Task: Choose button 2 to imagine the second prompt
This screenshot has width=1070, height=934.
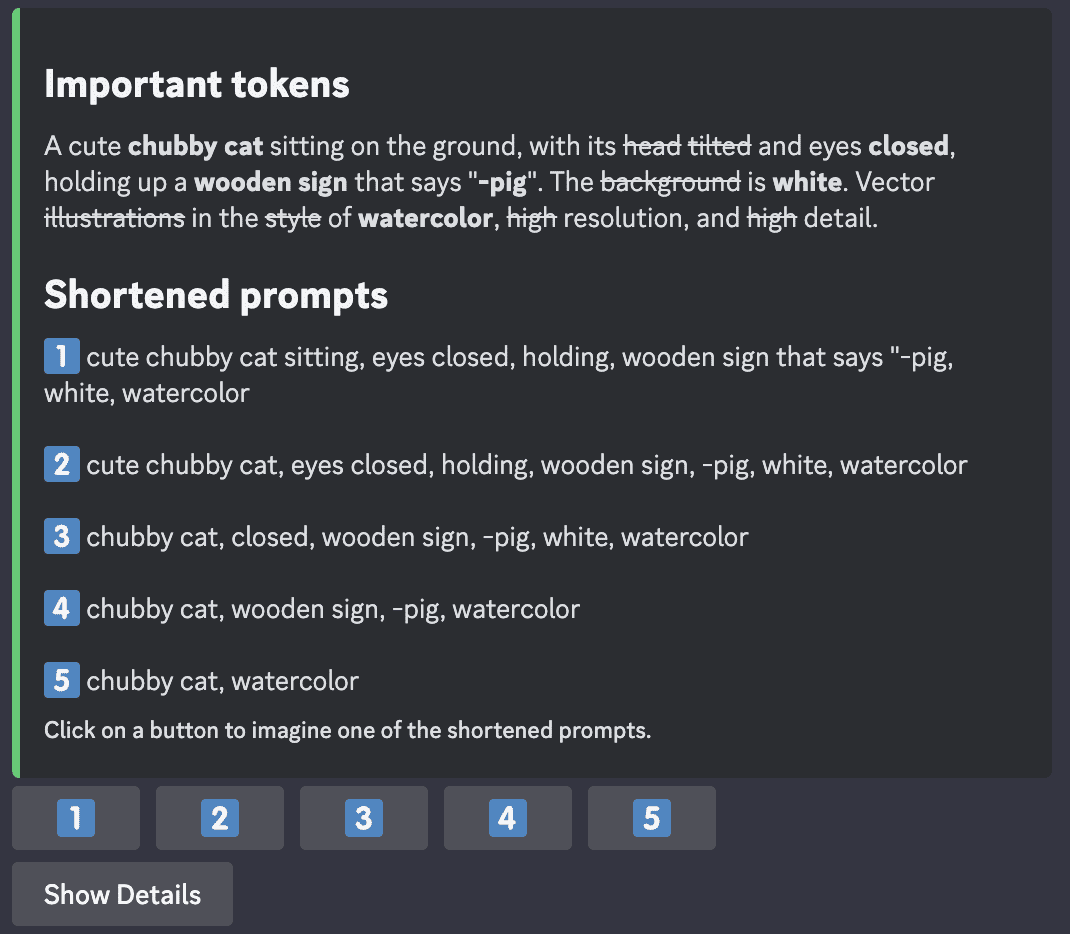Action: click(220, 818)
